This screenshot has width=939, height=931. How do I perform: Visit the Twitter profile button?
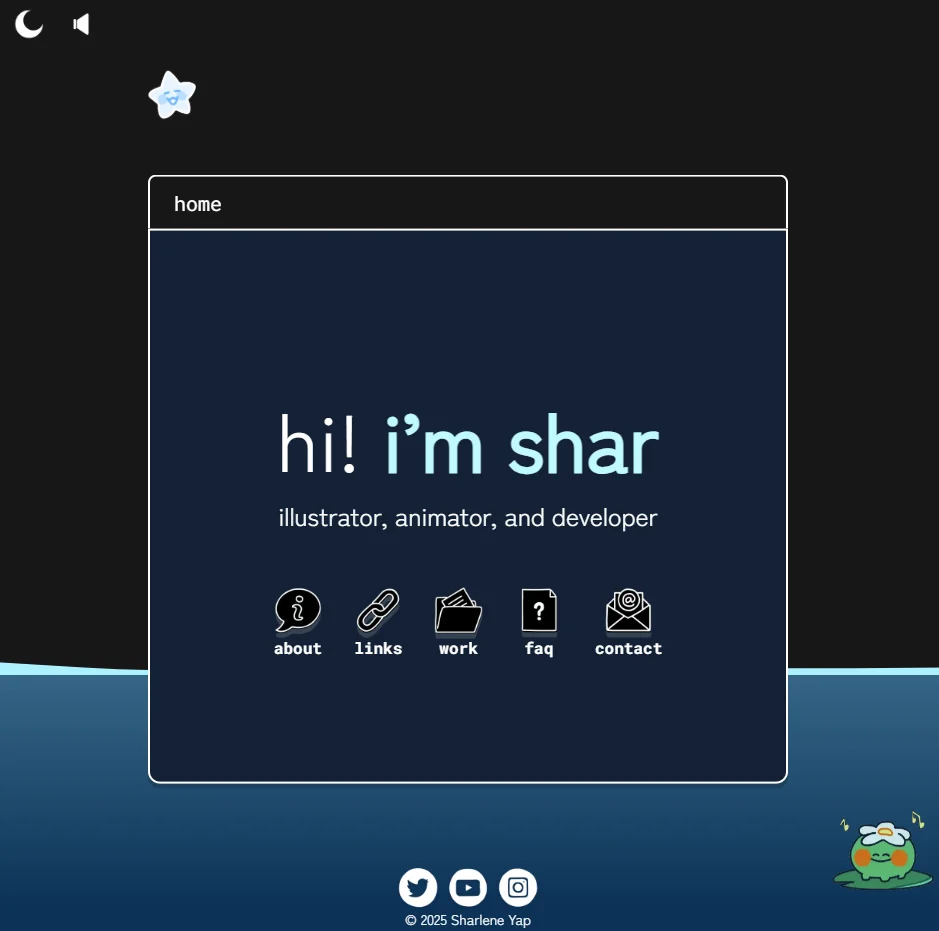coord(418,887)
